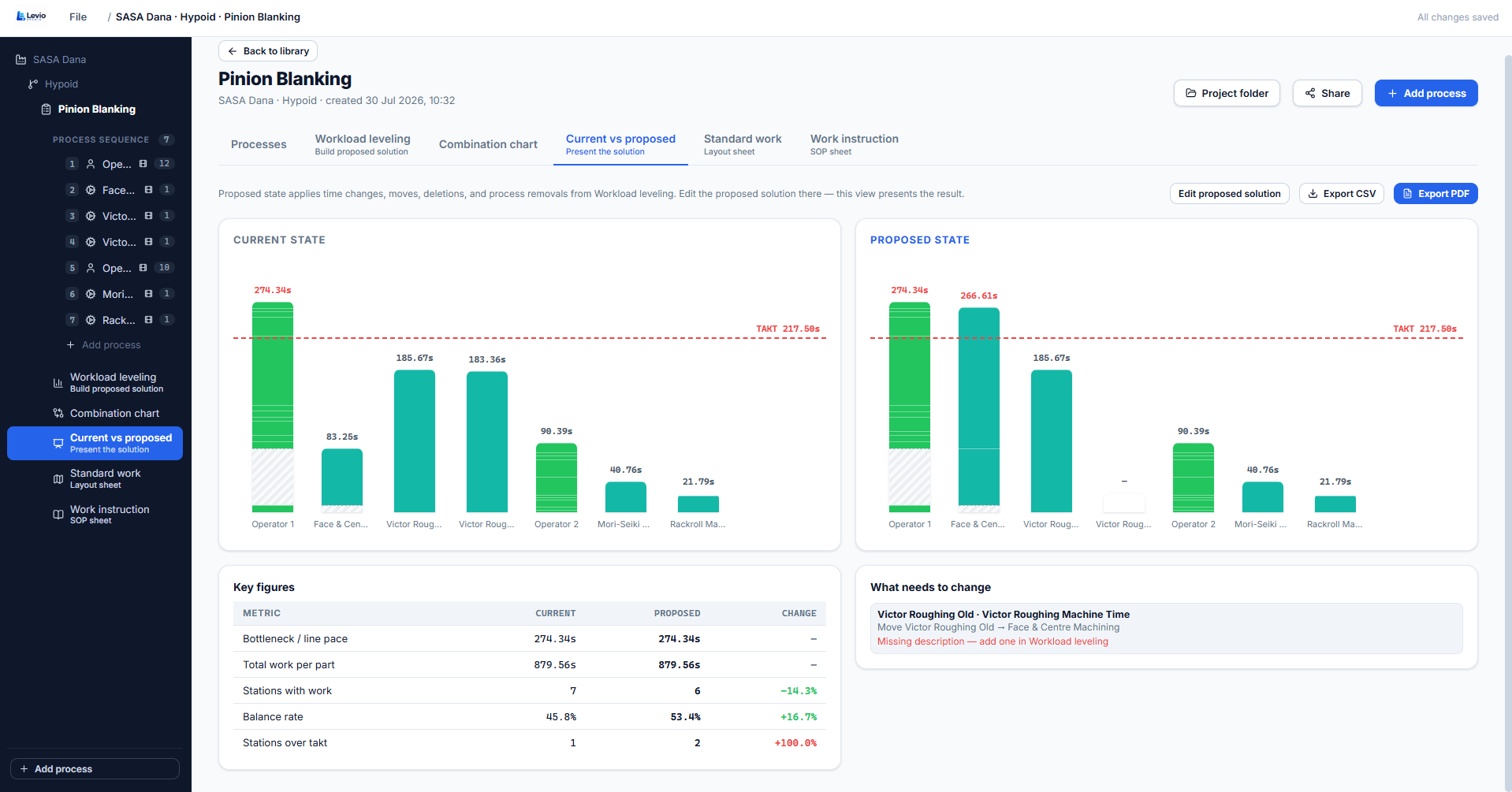Click the person icon on process row 5
Screen dimensions: 1512x792
click(91, 268)
